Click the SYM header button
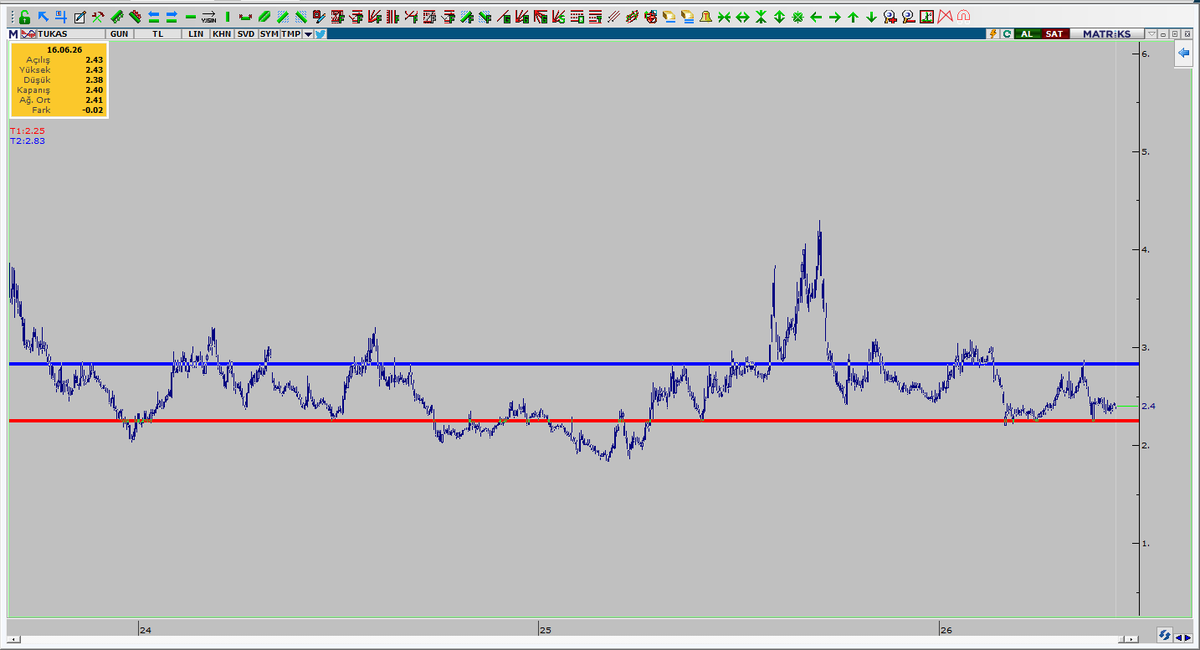Viewport: 1200px width, 650px height. (x=269, y=34)
